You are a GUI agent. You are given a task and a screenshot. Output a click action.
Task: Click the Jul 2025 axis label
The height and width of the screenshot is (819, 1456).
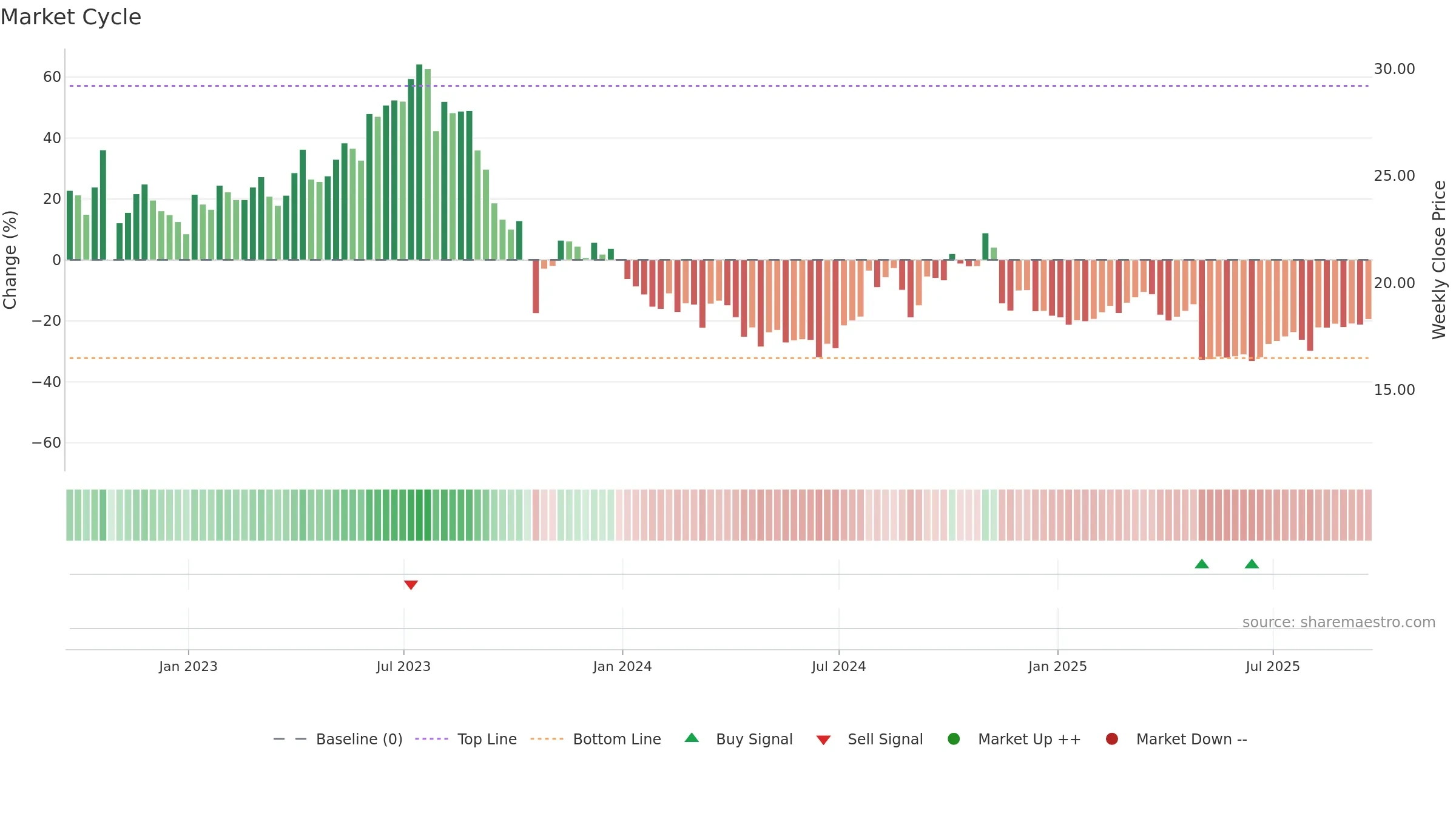(x=1273, y=666)
